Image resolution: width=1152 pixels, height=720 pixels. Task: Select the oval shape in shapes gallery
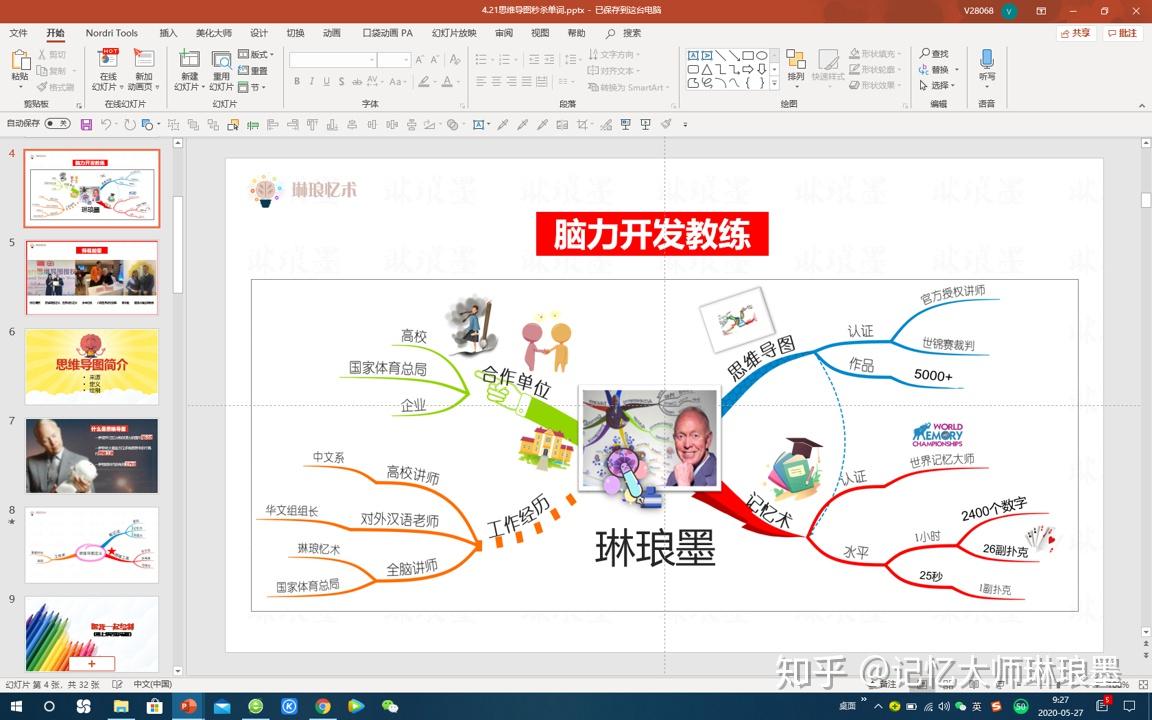[762, 55]
